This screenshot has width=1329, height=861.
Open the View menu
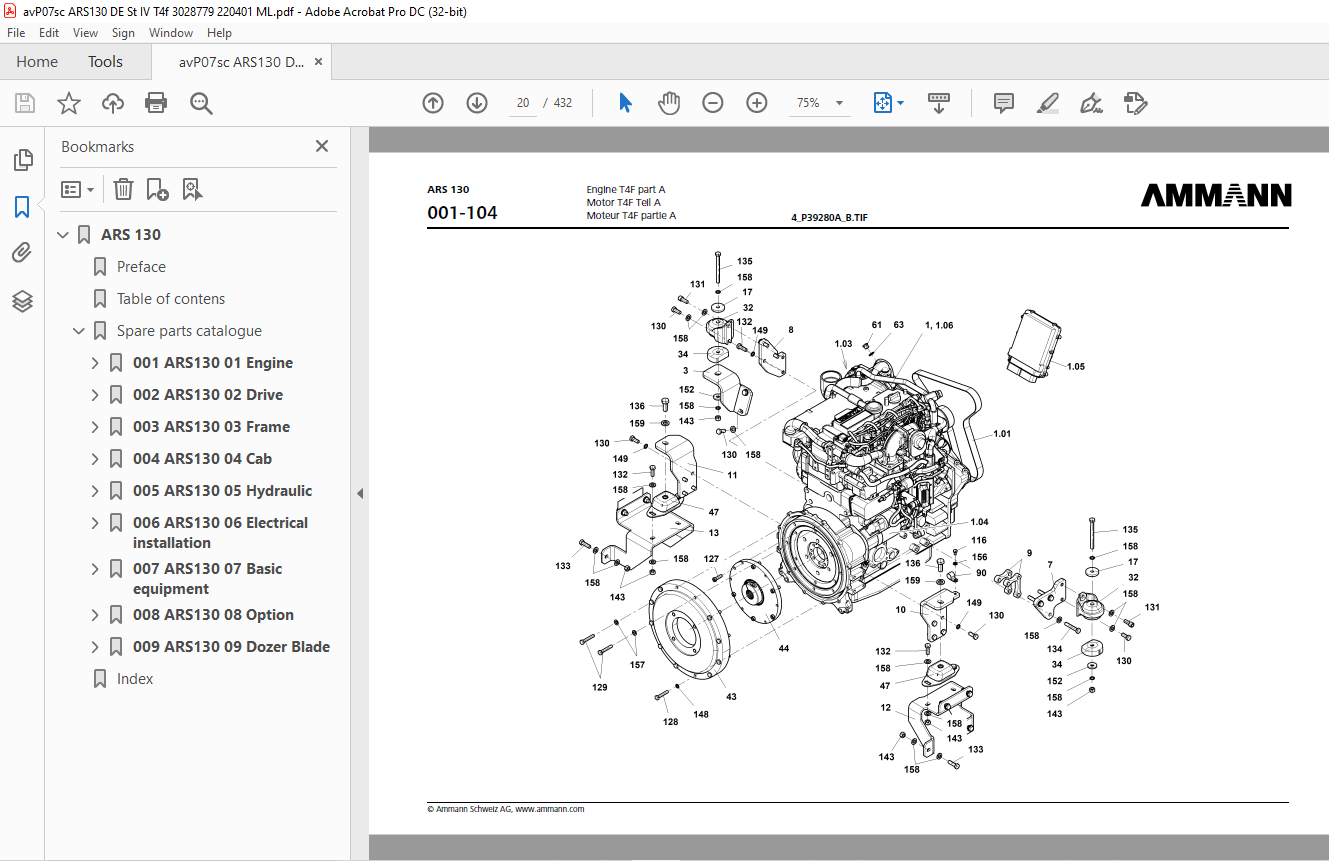(x=85, y=33)
